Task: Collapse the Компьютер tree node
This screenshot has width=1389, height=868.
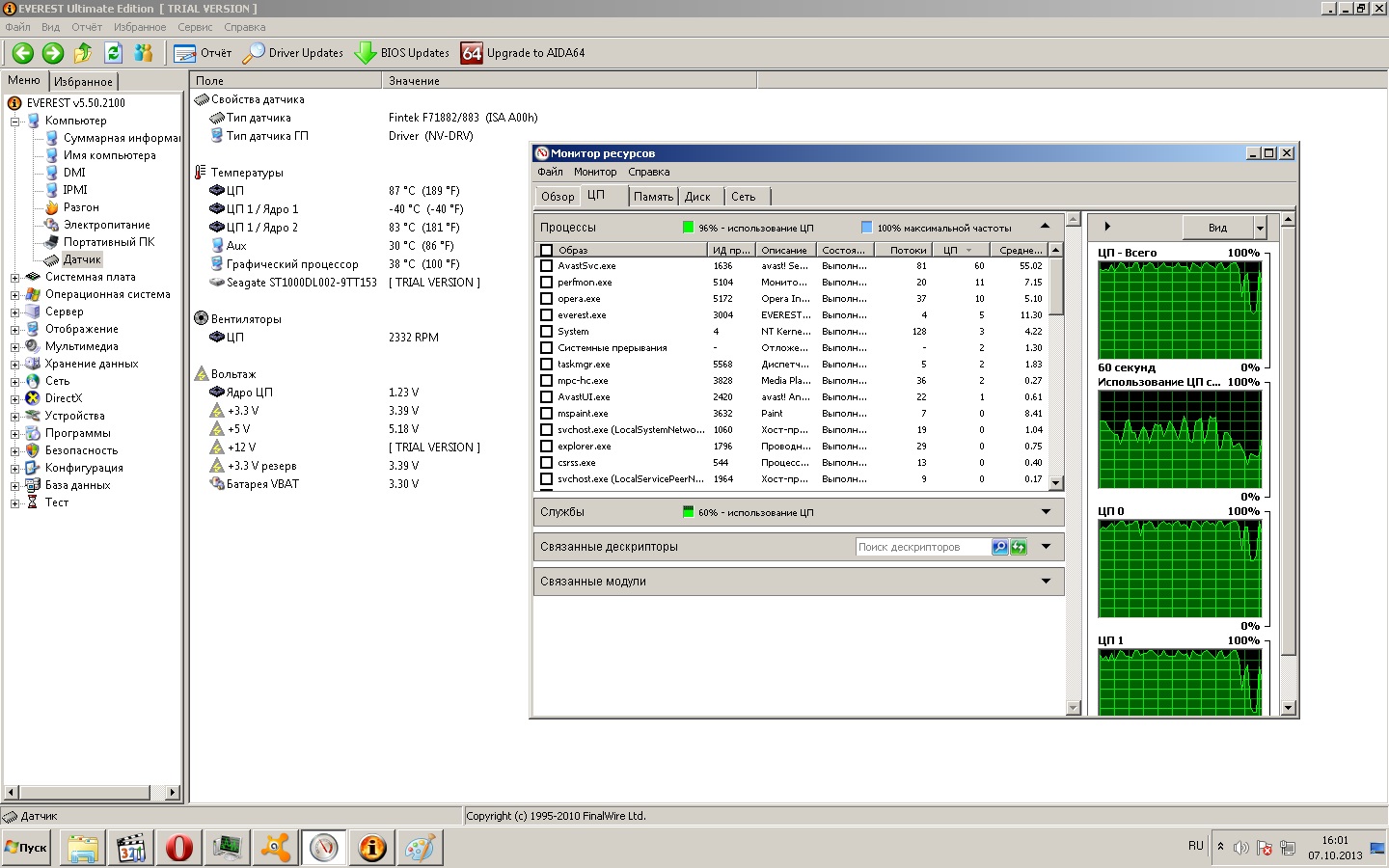Action: tap(15, 122)
